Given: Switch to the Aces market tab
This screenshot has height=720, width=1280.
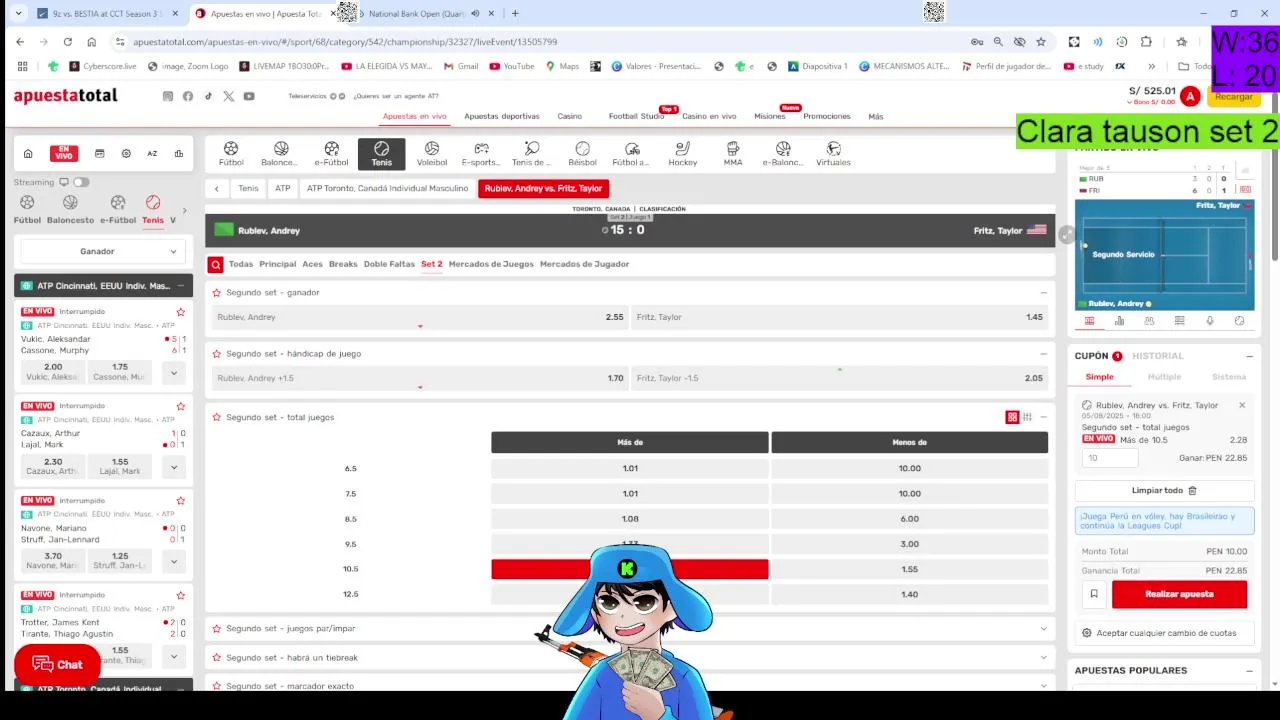Looking at the screenshot, I should tap(313, 264).
